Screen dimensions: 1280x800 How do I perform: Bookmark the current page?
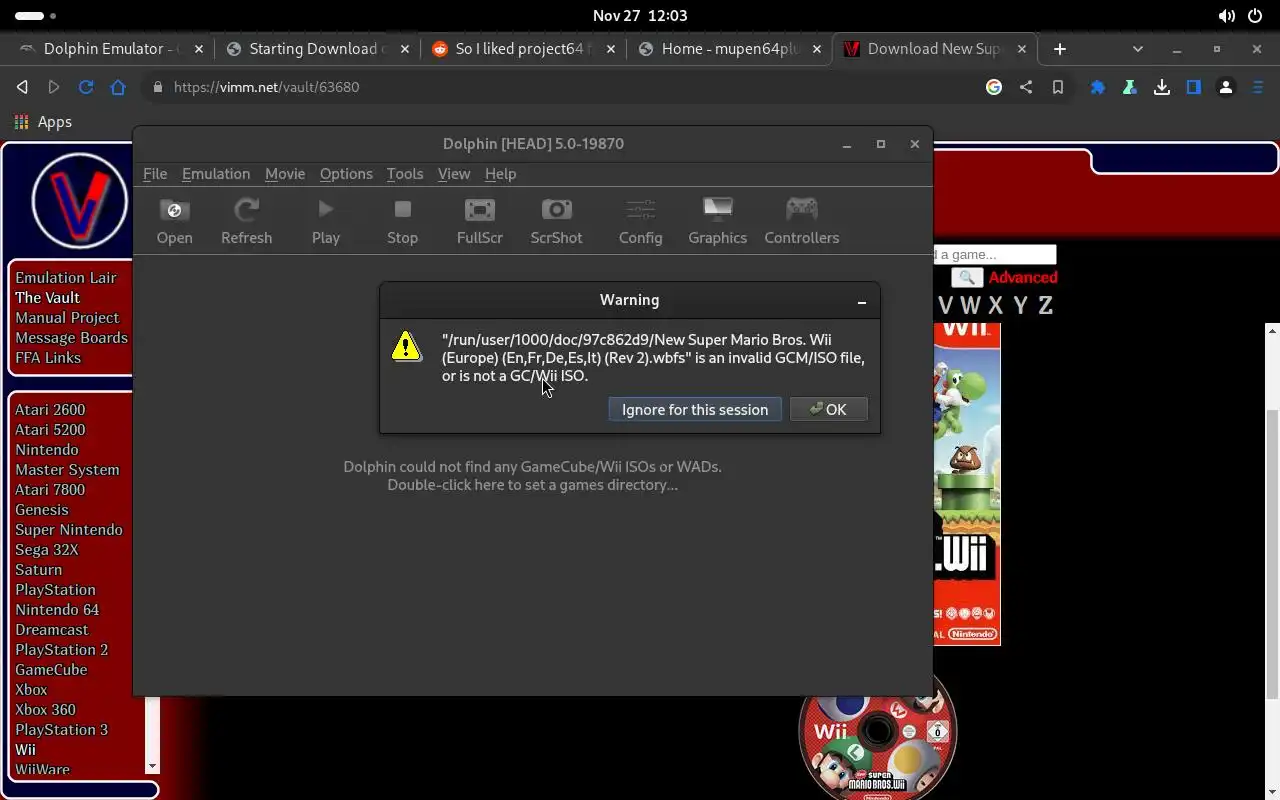tap(1058, 87)
